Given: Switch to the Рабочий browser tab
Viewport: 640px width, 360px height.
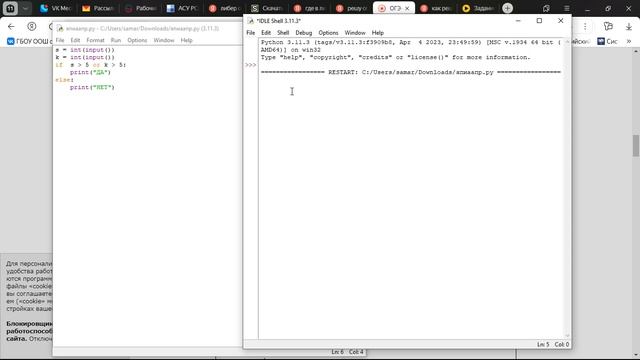Looking at the screenshot, I should coord(140,8).
